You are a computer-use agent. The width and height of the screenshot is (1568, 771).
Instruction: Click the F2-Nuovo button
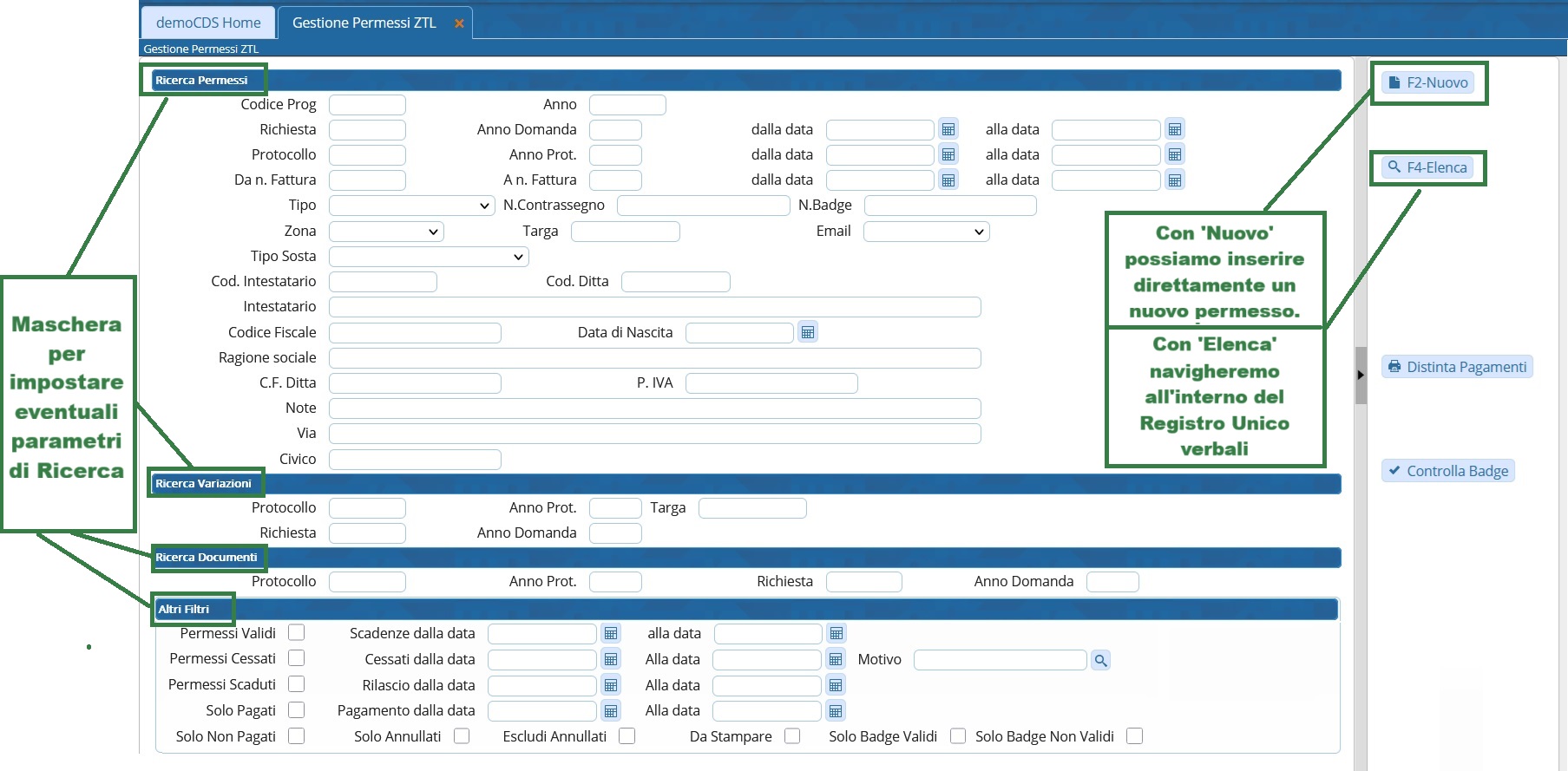[1428, 82]
